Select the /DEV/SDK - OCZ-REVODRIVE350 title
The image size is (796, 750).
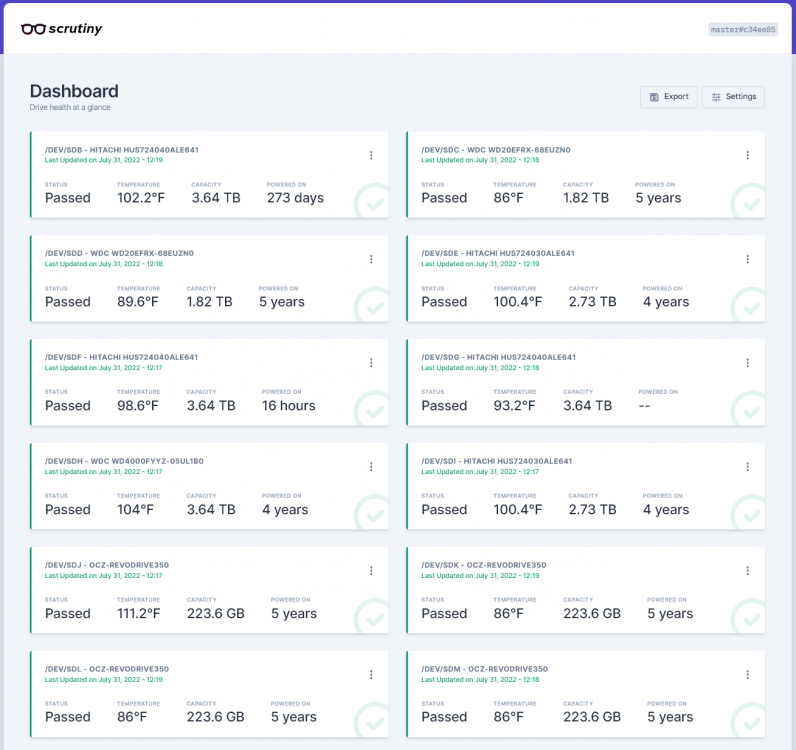click(483, 565)
